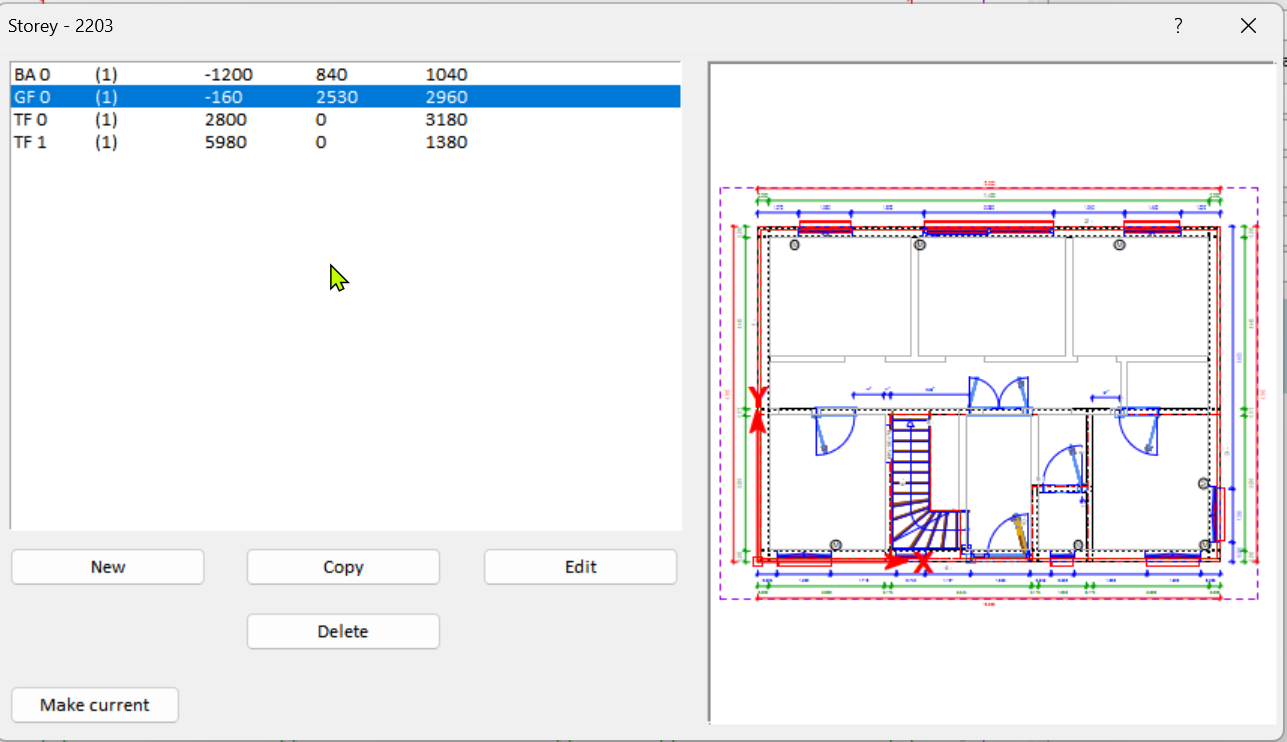Click the red arrows marker on left wall
The height and width of the screenshot is (742, 1287).
coord(758,409)
